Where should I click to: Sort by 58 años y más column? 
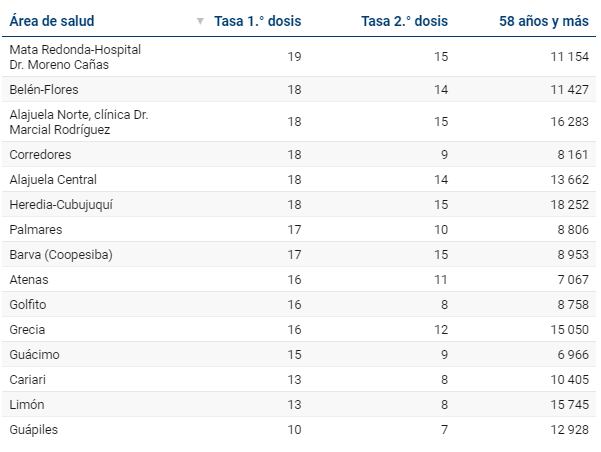coord(544,21)
